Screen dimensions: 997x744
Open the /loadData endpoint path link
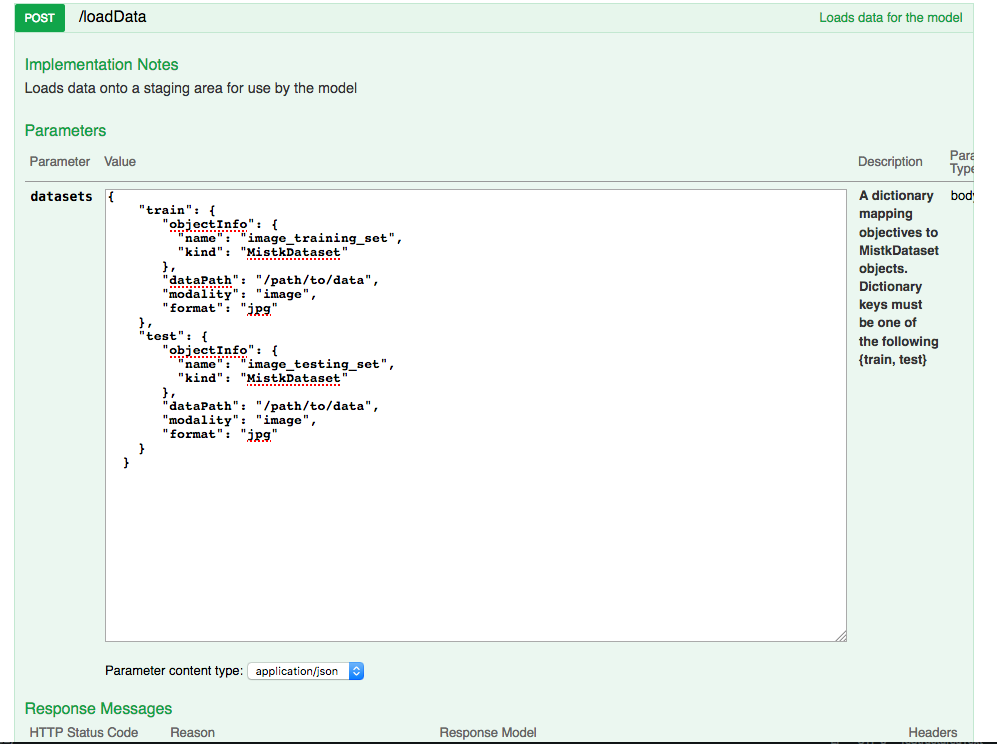point(112,17)
